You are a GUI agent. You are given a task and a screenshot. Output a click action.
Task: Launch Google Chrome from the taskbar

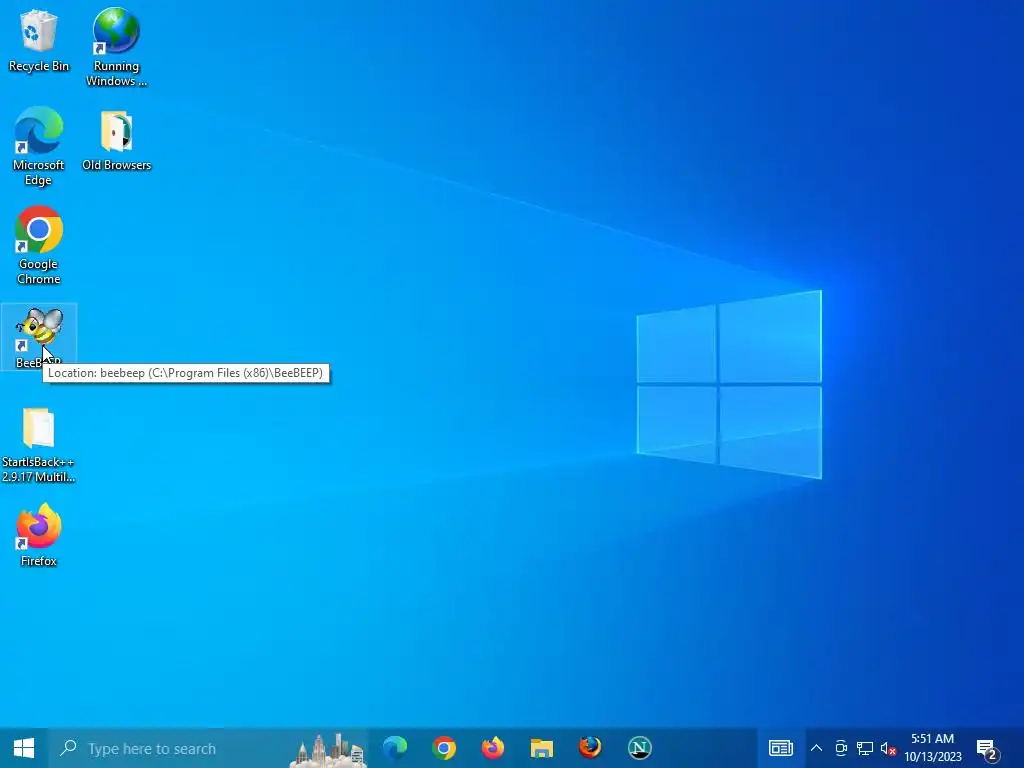[x=443, y=748]
